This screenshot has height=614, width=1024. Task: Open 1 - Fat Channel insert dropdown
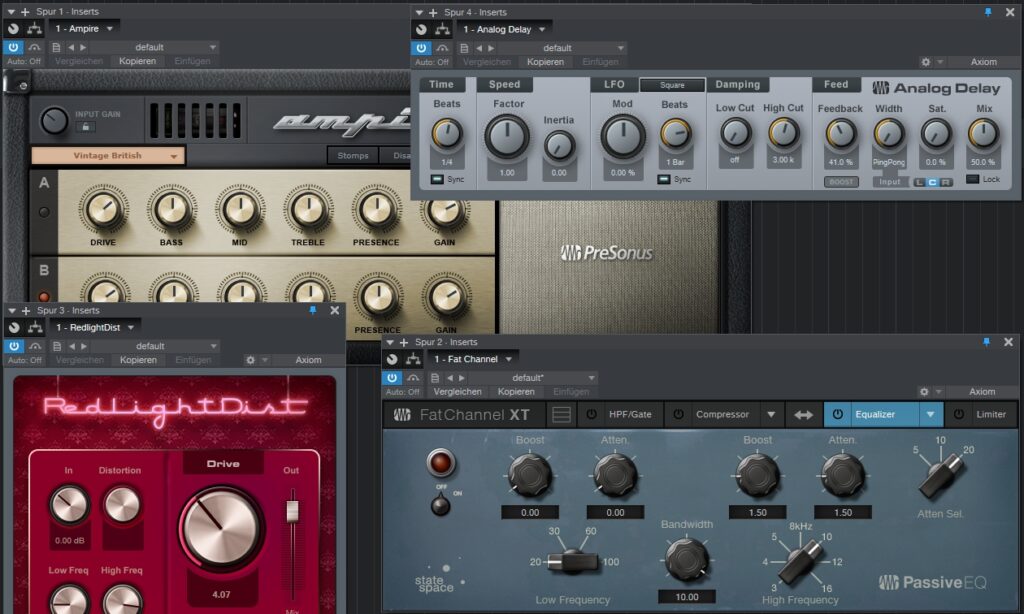pyautogui.click(x=508, y=359)
